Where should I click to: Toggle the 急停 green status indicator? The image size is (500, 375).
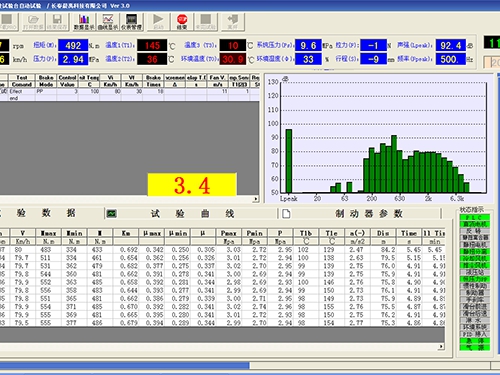point(475,341)
